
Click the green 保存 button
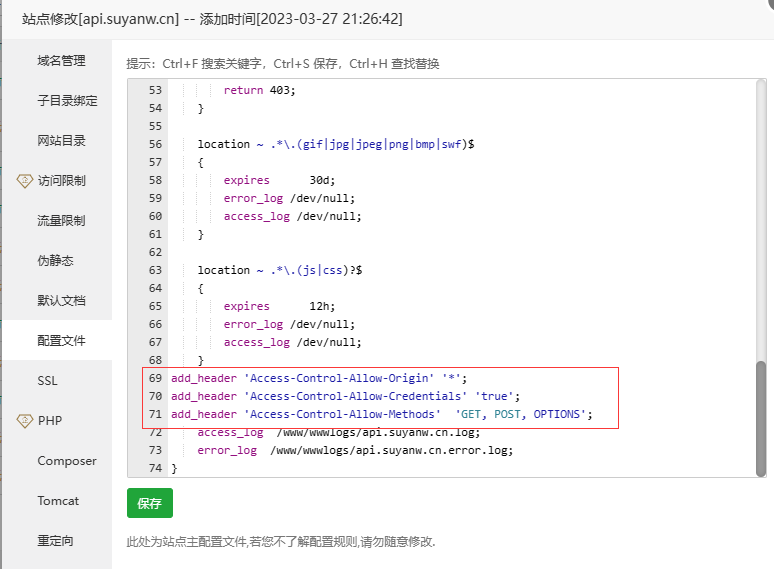click(x=150, y=503)
